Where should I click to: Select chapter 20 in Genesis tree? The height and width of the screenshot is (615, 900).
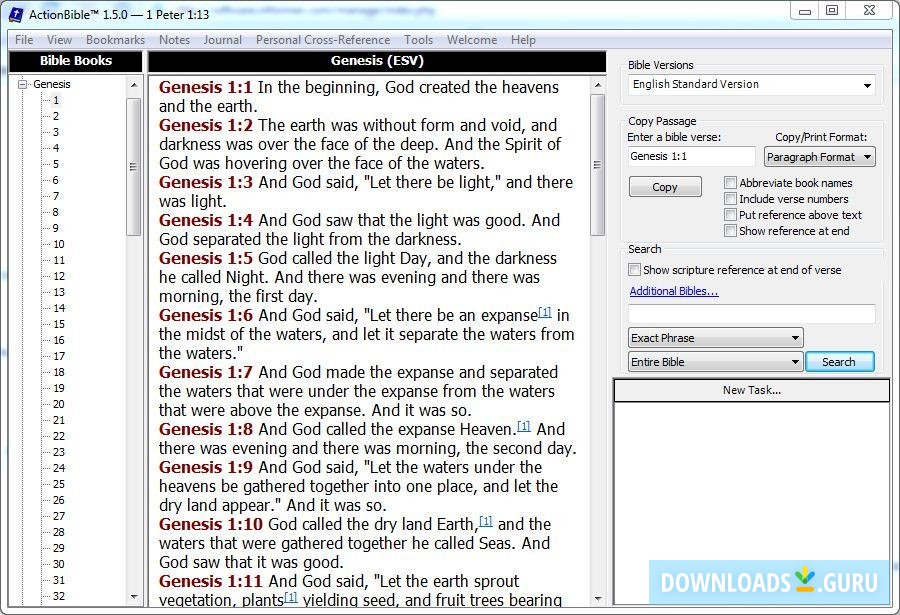coord(59,404)
